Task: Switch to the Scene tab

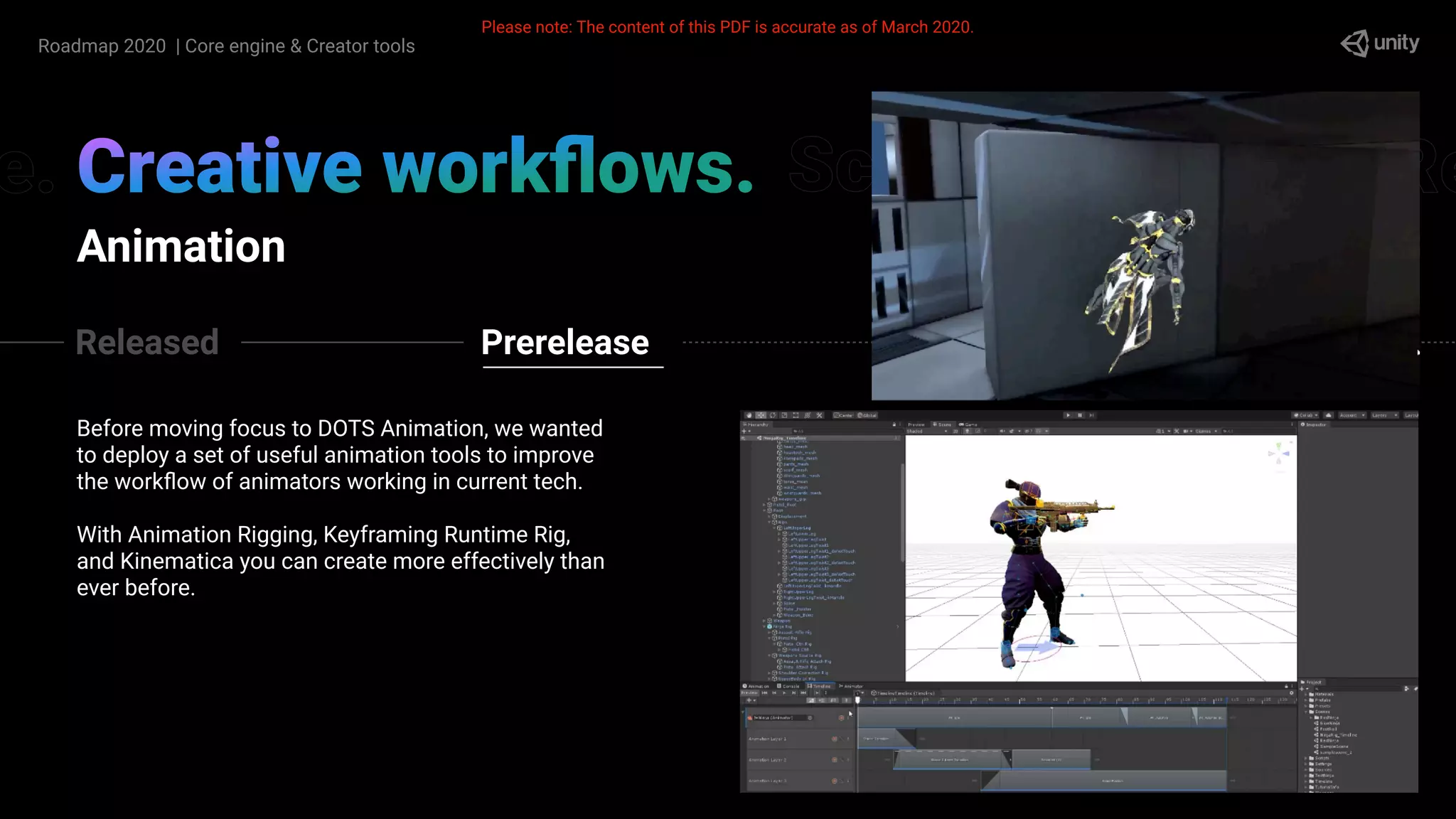Action: [942, 424]
